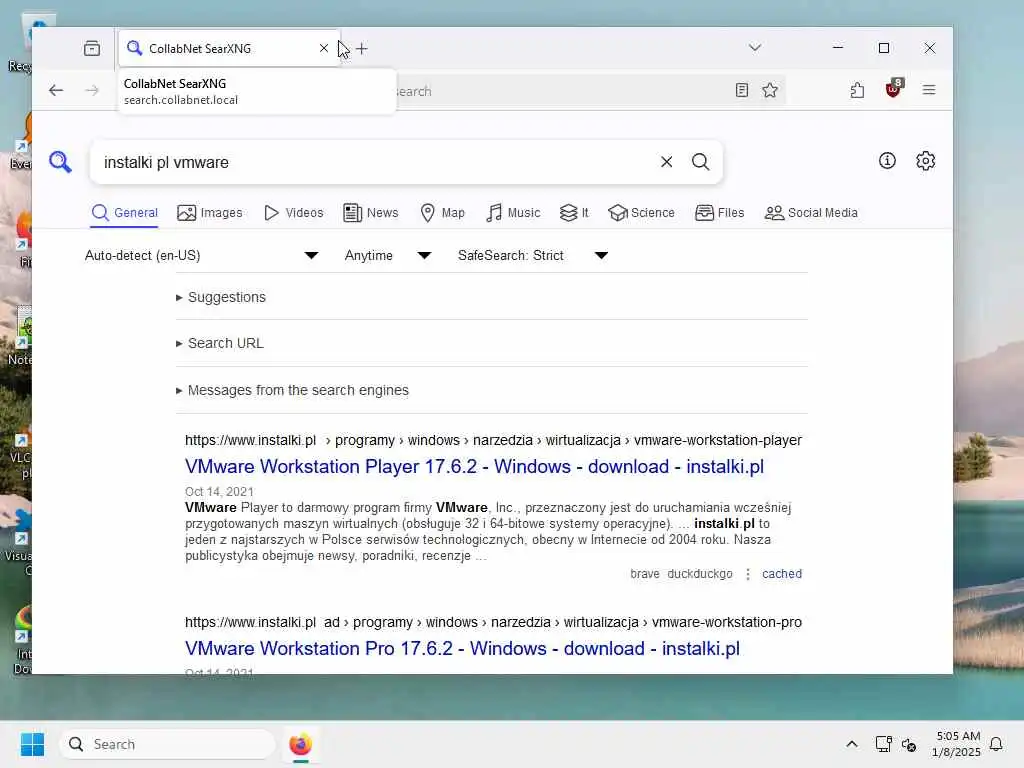
Task: Click the SearXNG magnifier logo
Action: 60,161
